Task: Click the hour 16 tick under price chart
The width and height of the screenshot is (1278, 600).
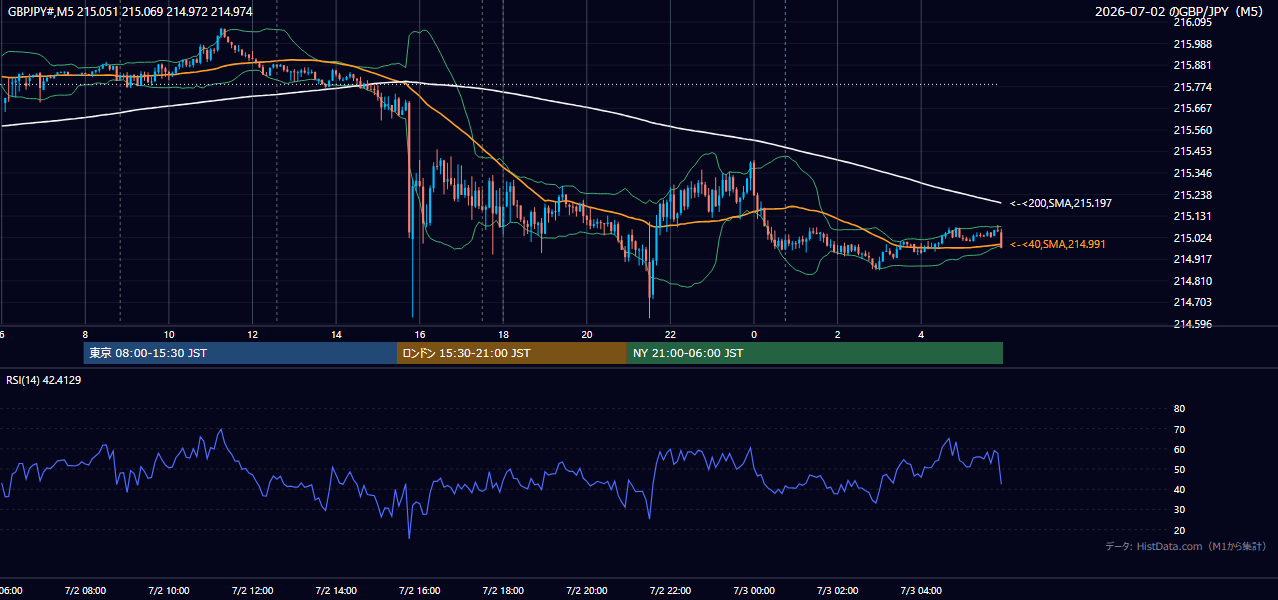Action: point(420,334)
